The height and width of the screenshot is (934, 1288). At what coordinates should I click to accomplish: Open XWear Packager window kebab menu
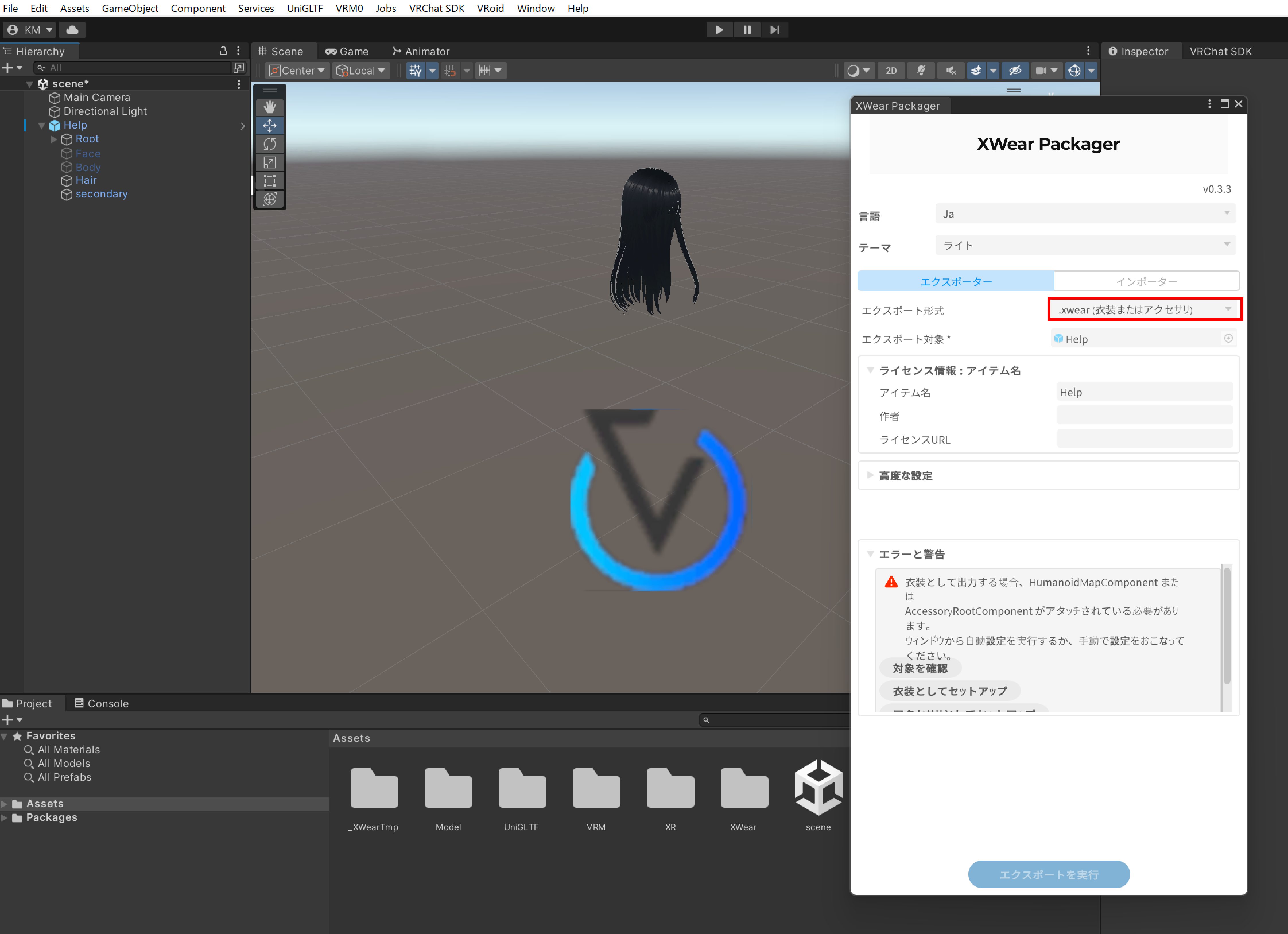click(1209, 104)
